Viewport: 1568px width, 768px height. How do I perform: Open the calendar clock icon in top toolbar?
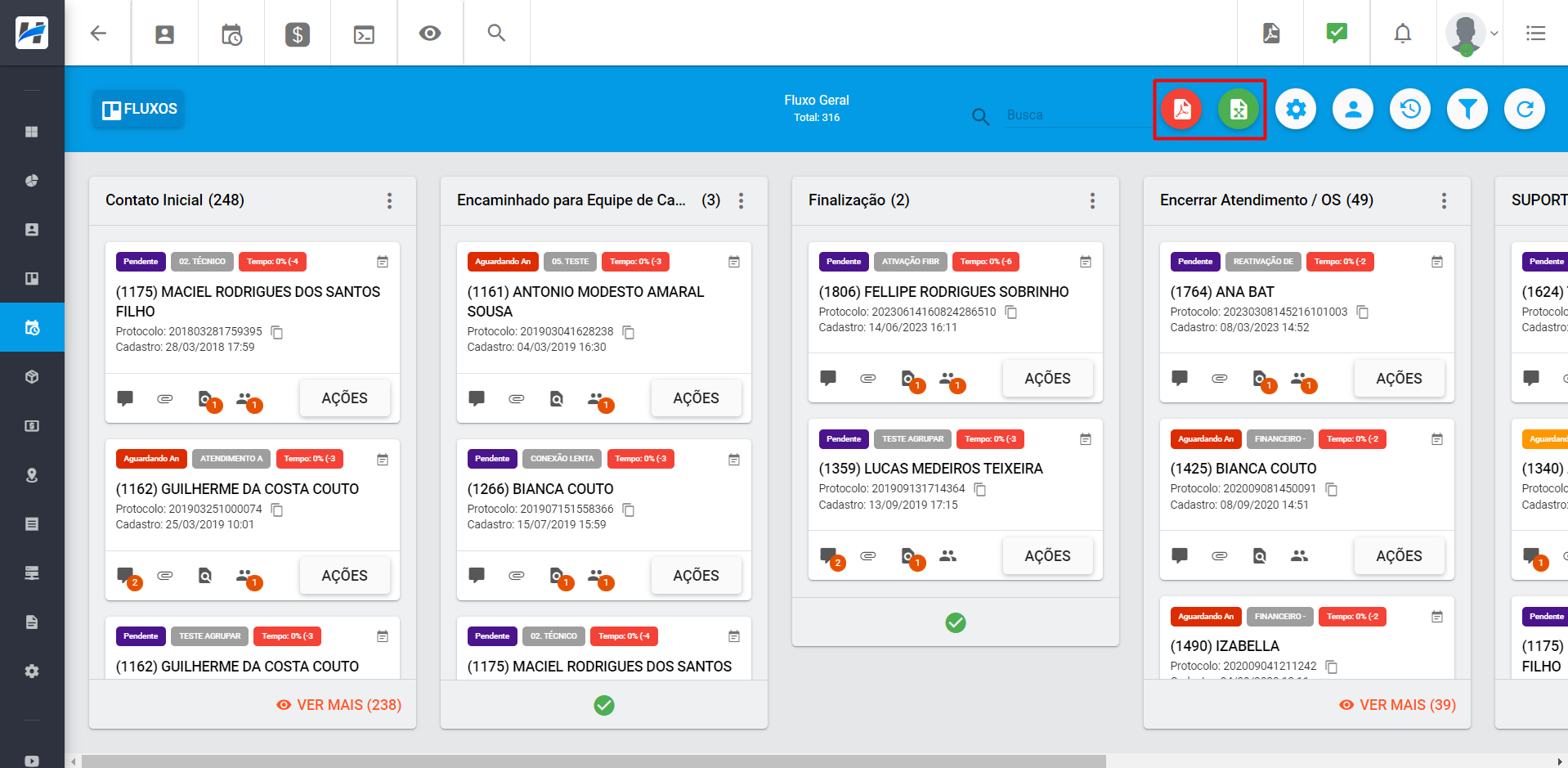pyautogui.click(x=231, y=34)
